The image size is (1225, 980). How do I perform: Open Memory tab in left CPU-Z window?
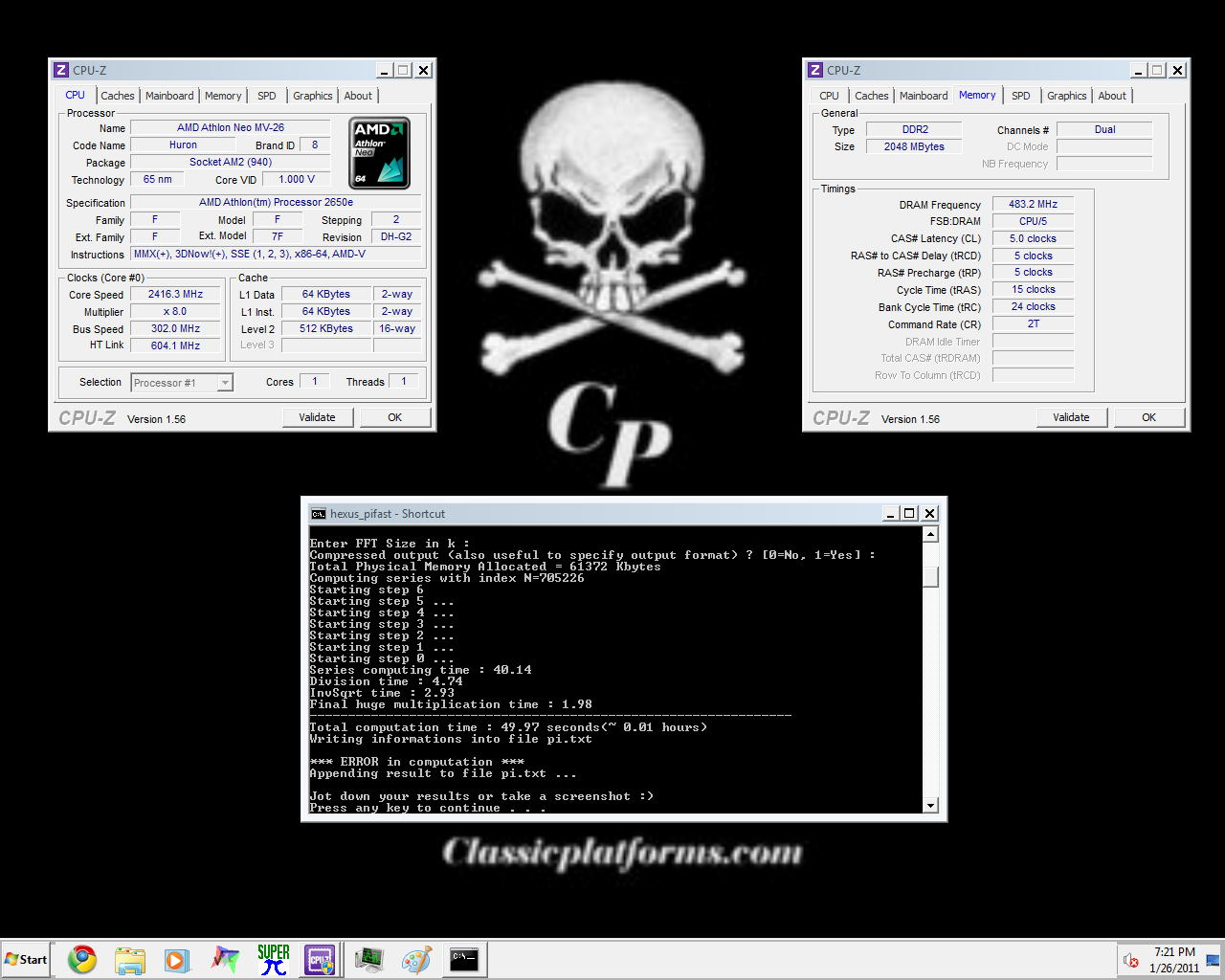click(223, 96)
